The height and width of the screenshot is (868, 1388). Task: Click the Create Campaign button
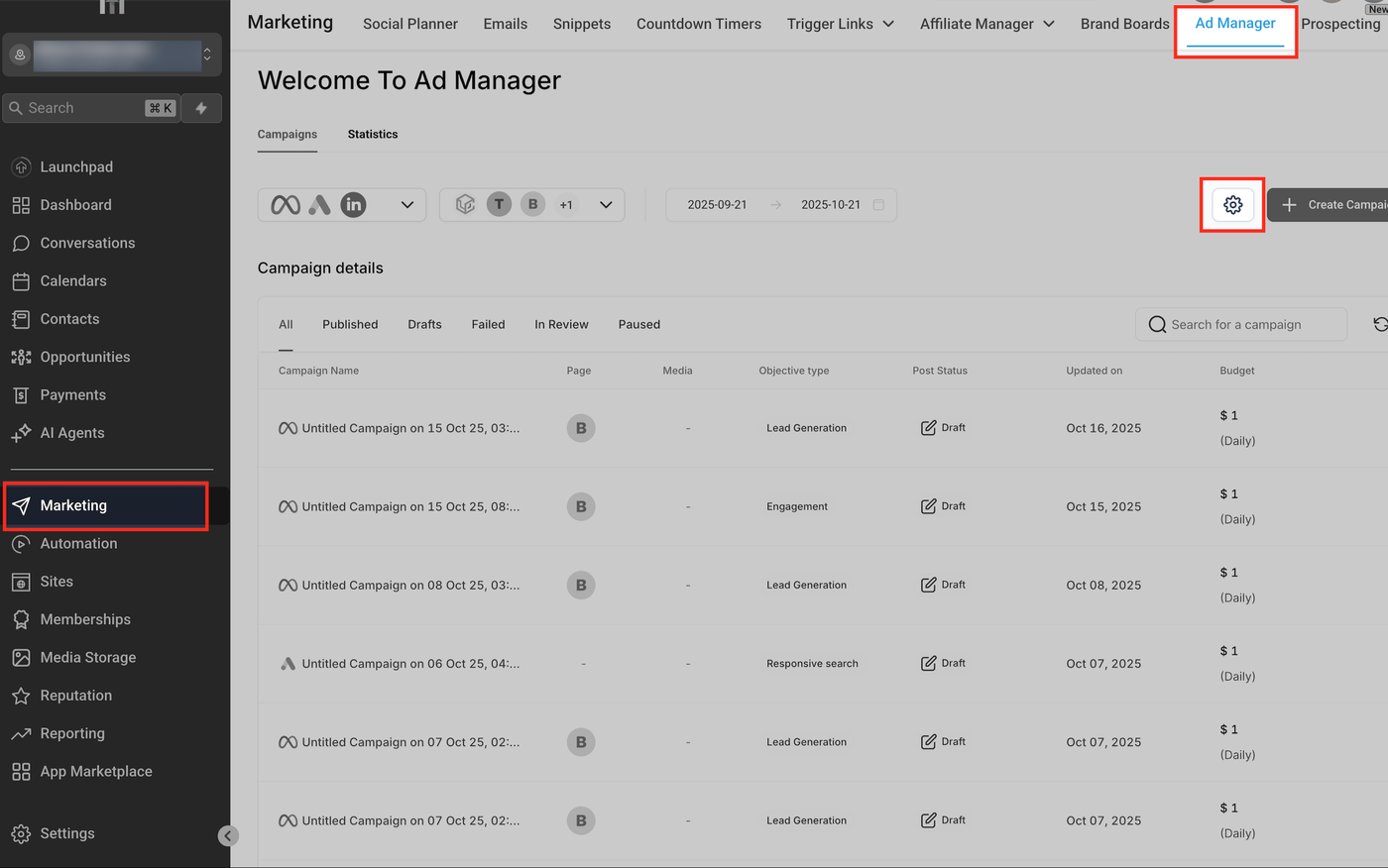(x=1328, y=205)
